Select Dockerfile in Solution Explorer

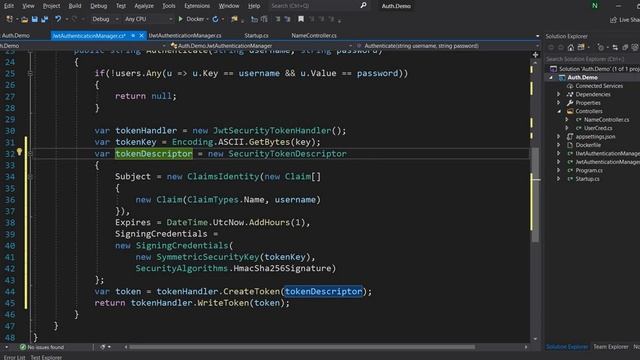[x=588, y=145]
